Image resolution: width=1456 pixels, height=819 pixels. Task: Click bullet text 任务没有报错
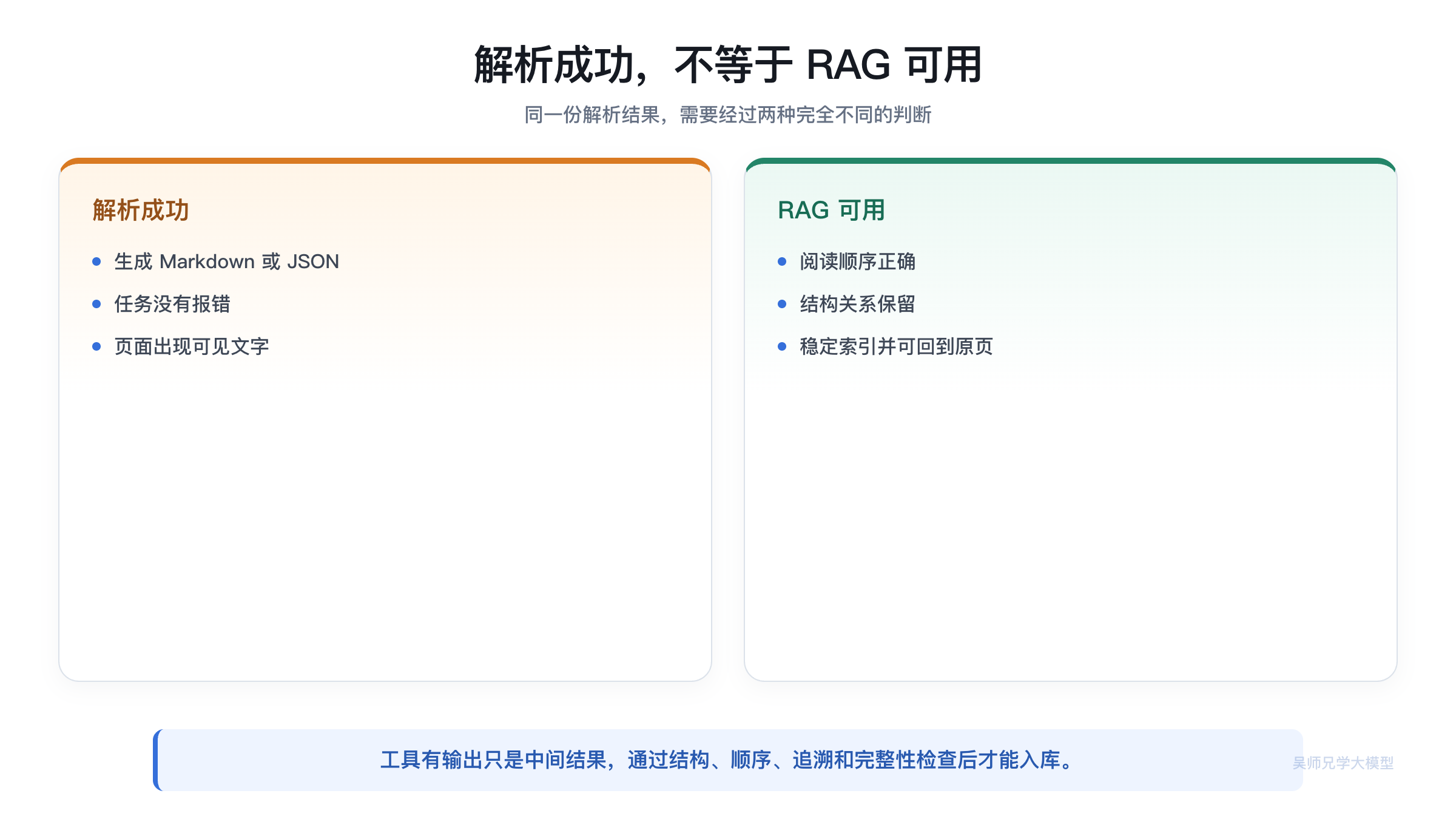click(x=172, y=304)
